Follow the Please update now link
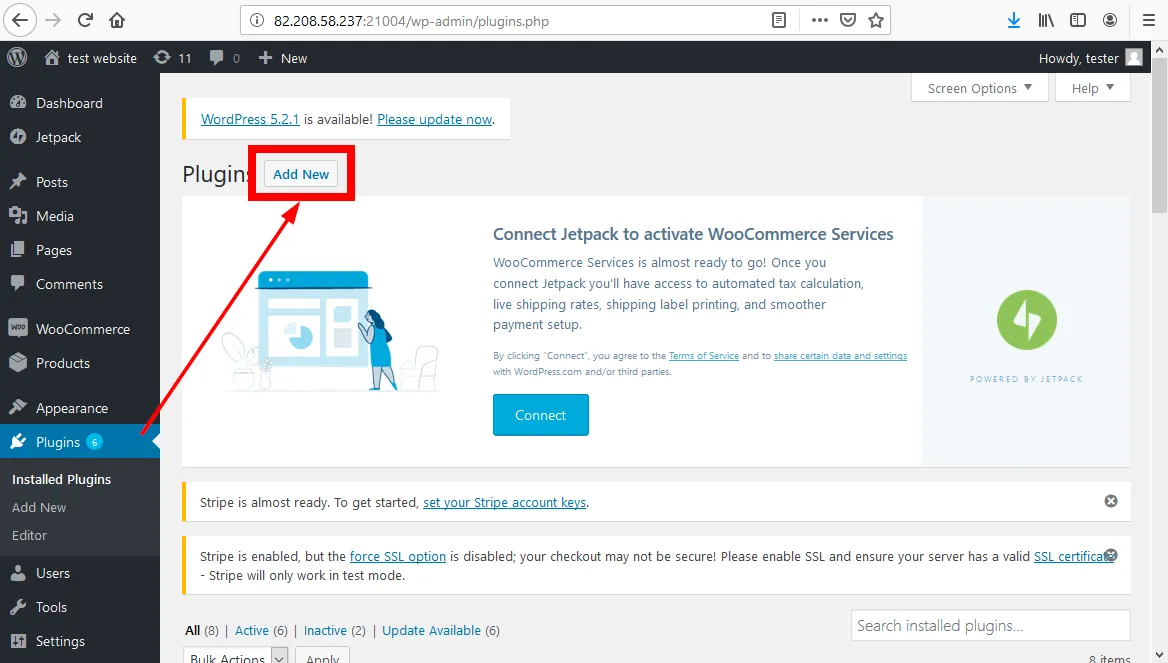 (434, 119)
